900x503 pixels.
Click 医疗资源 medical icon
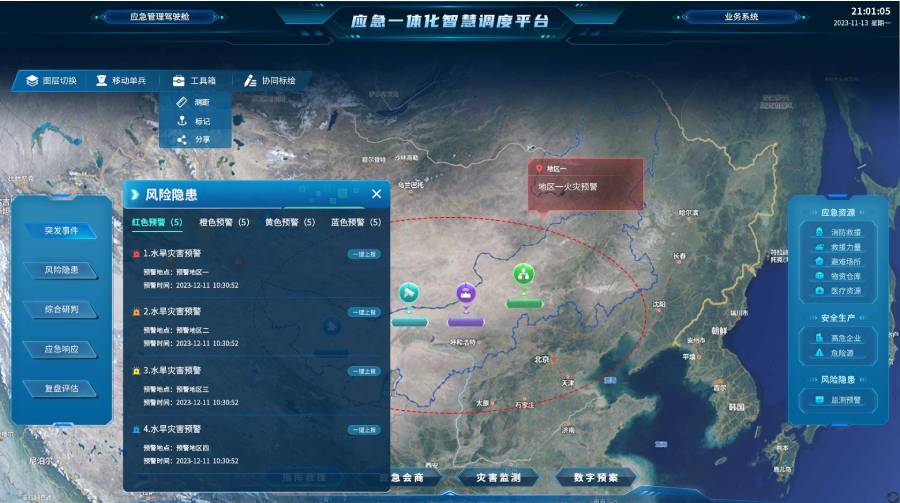[x=820, y=291]
